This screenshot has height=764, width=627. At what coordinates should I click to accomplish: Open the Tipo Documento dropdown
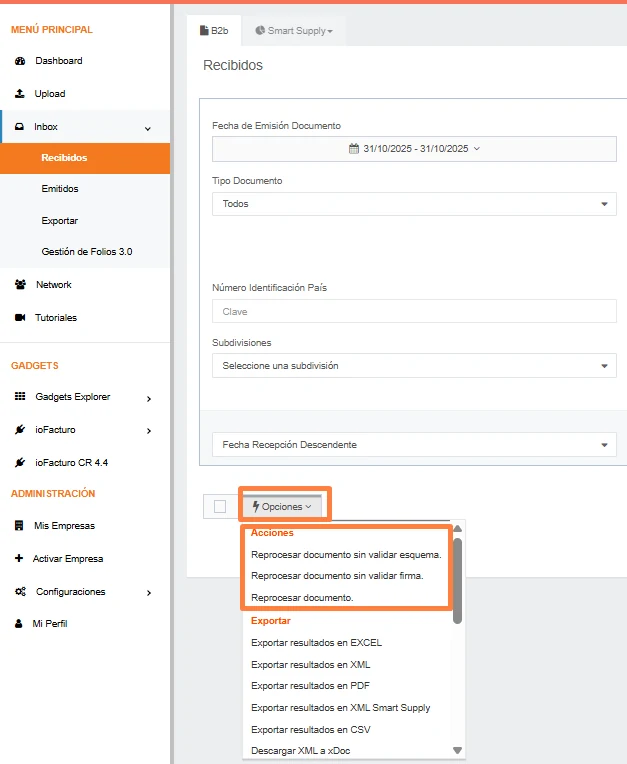pos(414,204)
